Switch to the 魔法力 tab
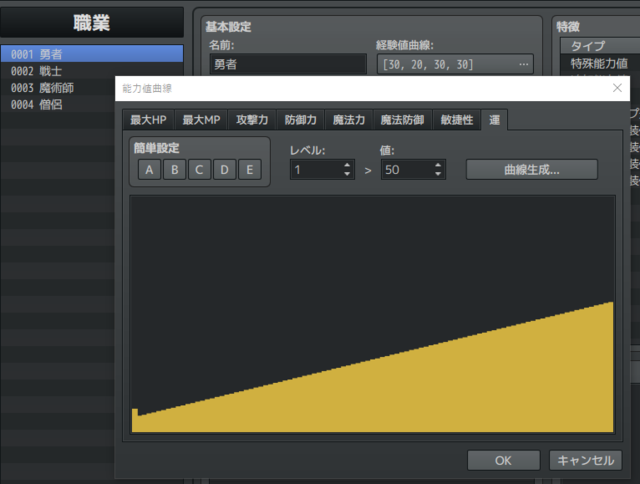 pos(349,120)
